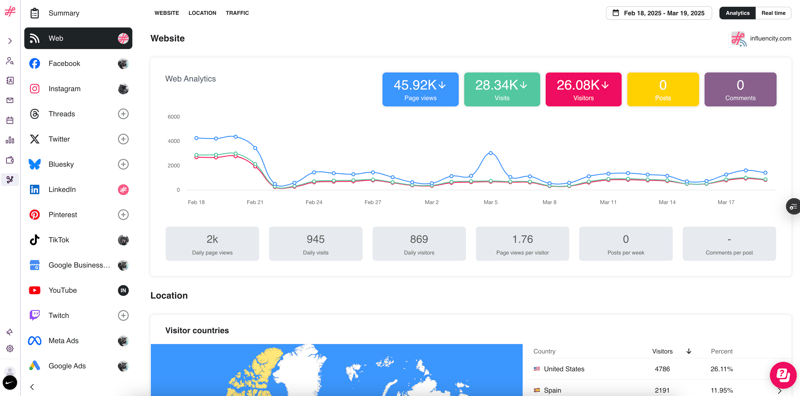The width and height of the screenshot is (800, 396).
Task: Click the Mar 5 page views peak
Action: (490, 153)
